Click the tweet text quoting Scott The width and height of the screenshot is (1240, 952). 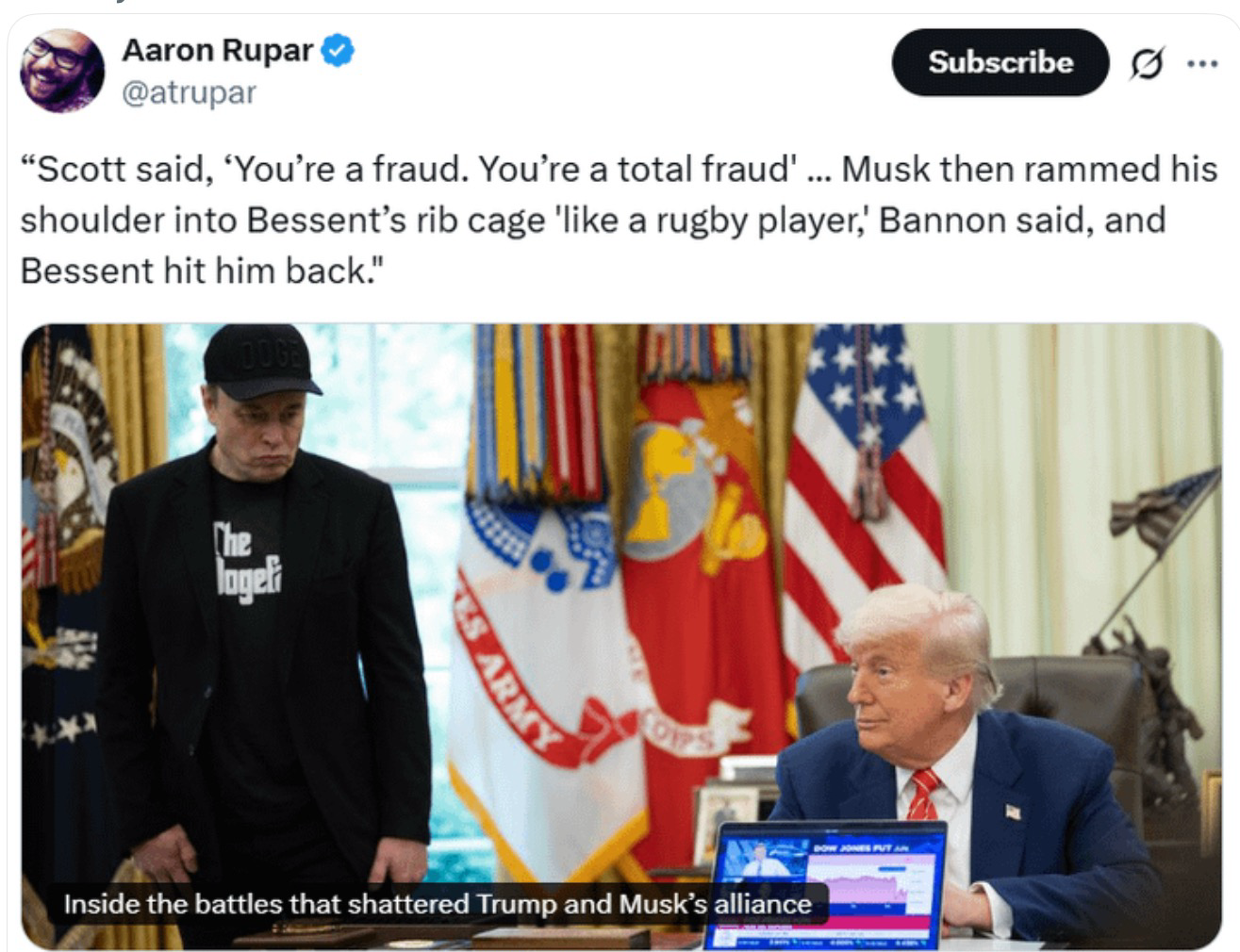coord(618,220)
